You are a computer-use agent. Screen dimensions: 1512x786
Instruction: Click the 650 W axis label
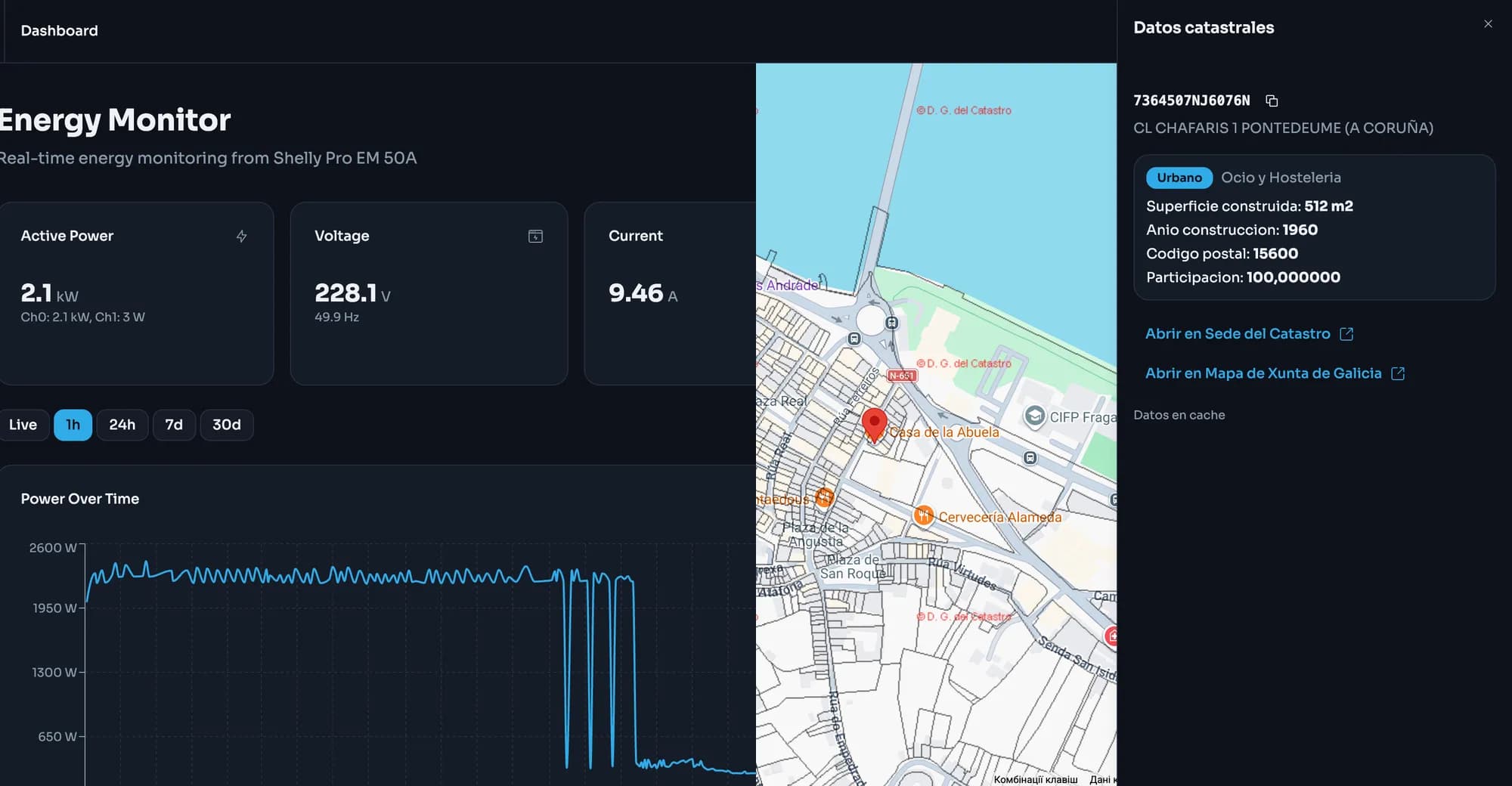pyautogui.click(x=57, y=737)
